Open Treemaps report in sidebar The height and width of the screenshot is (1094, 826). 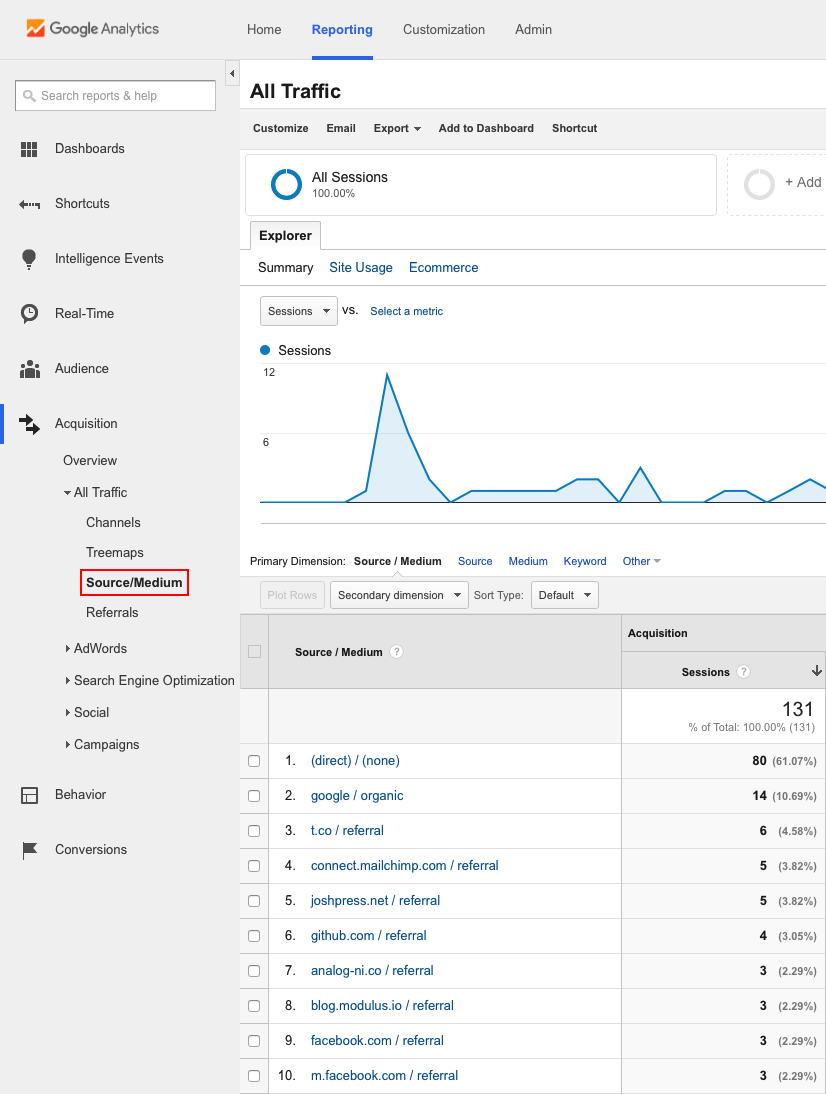pos(114,553)
